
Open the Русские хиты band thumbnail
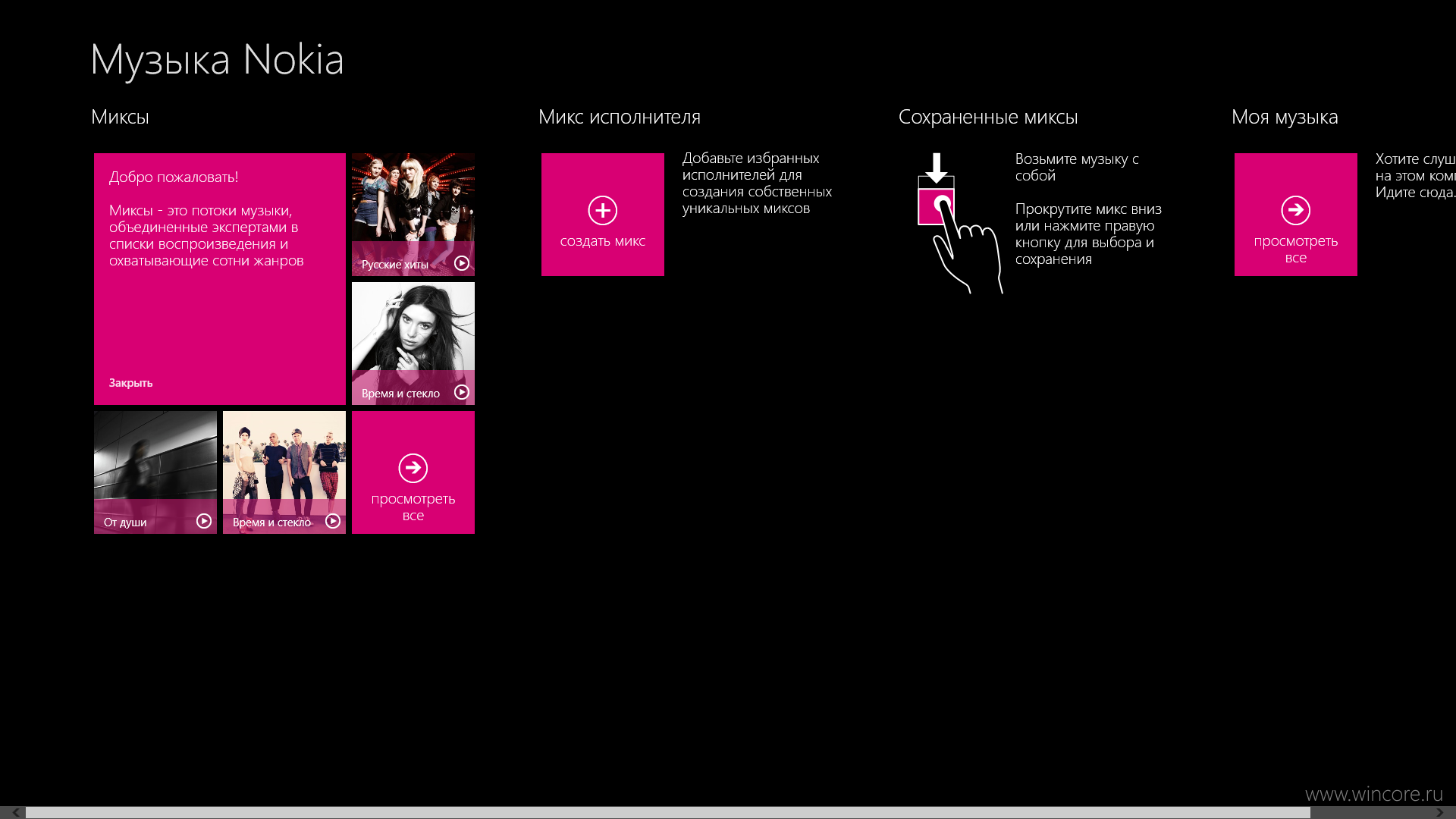click(413, 215)
